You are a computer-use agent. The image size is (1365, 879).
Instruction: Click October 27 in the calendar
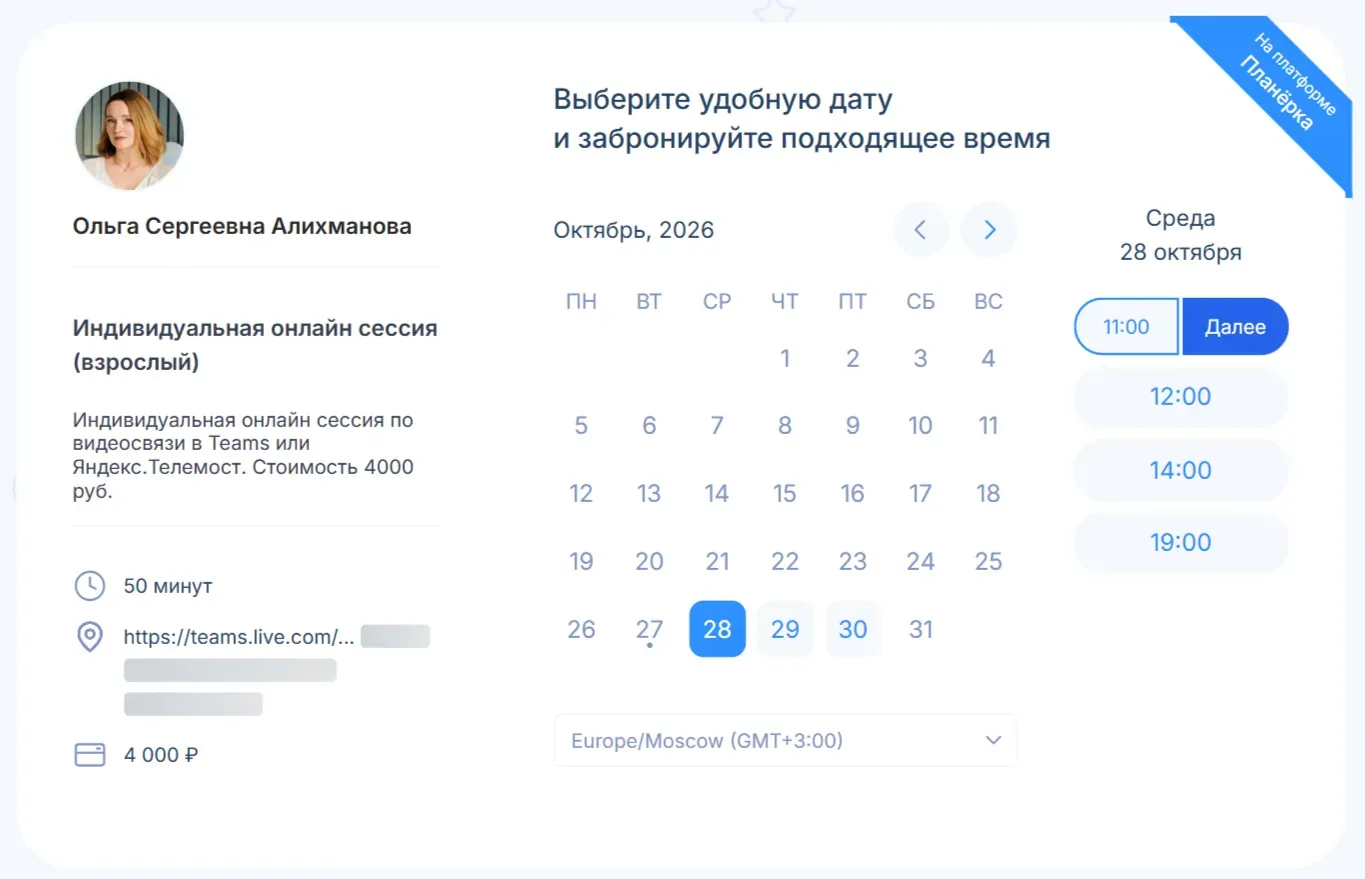click(649, 629)
